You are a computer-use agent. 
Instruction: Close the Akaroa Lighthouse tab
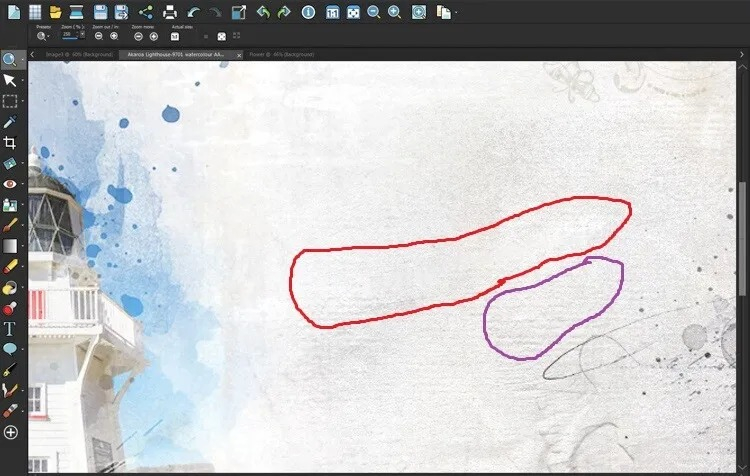239,55
